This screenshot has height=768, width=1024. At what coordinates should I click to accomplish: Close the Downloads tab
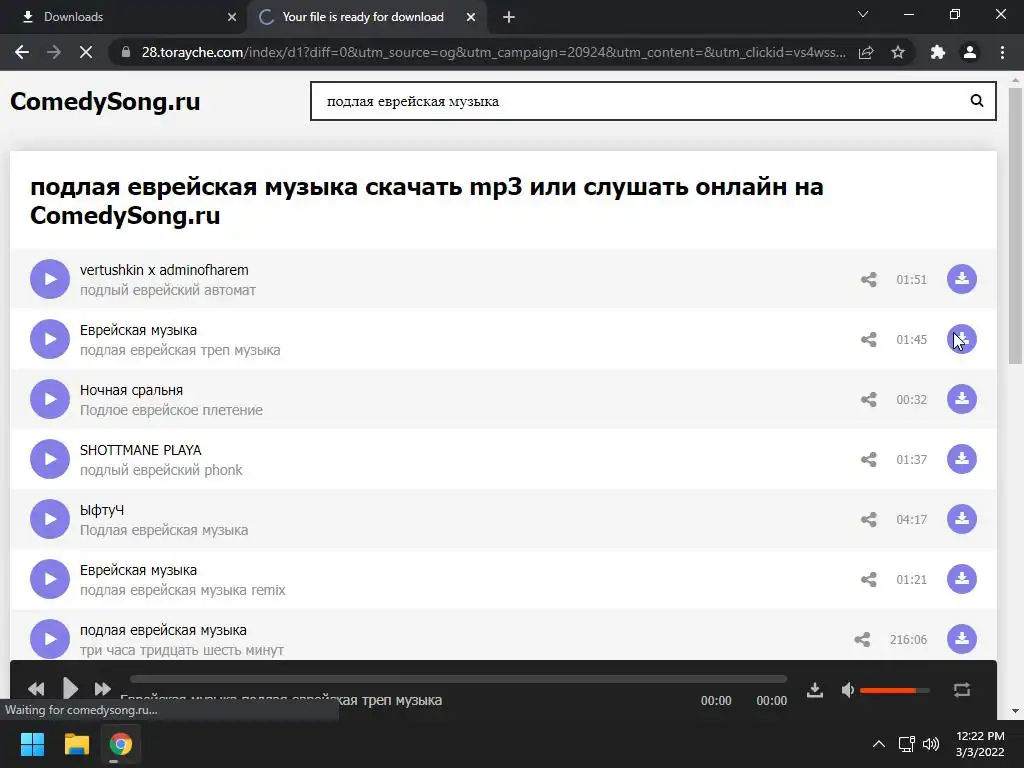[232, 17]
